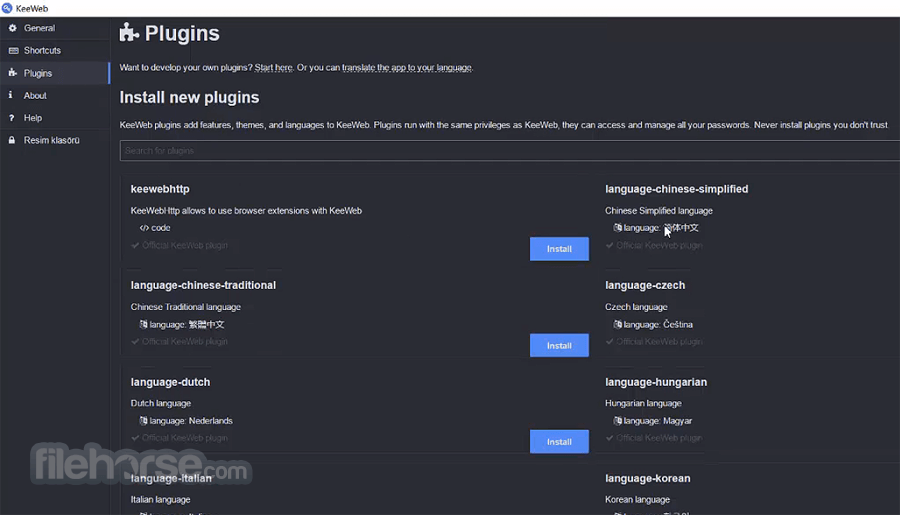The width and height of the screenshot is (900, 515).
Task: Click the lock icon beside Resim klasörü
Action: pos(11,140)
